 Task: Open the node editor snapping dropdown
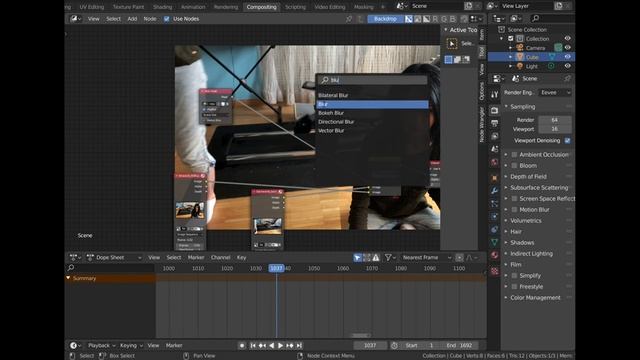(x=475, y=19)
